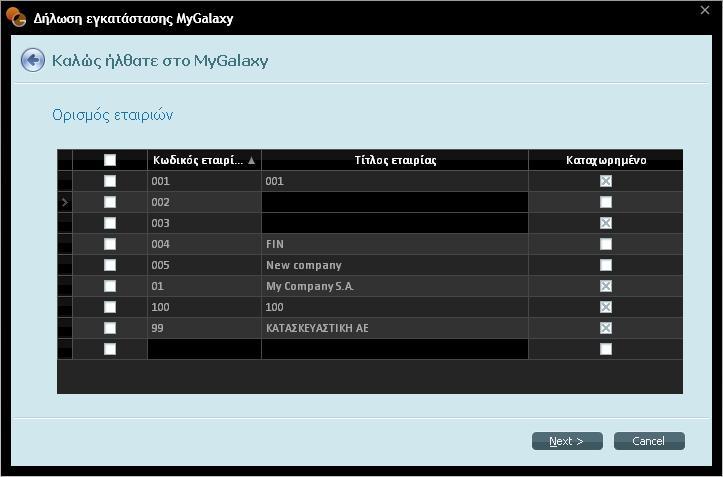Sort by Κωδικός εταιρίας column arrow
This screenshot has width=723, height=477.
[251, 160]
